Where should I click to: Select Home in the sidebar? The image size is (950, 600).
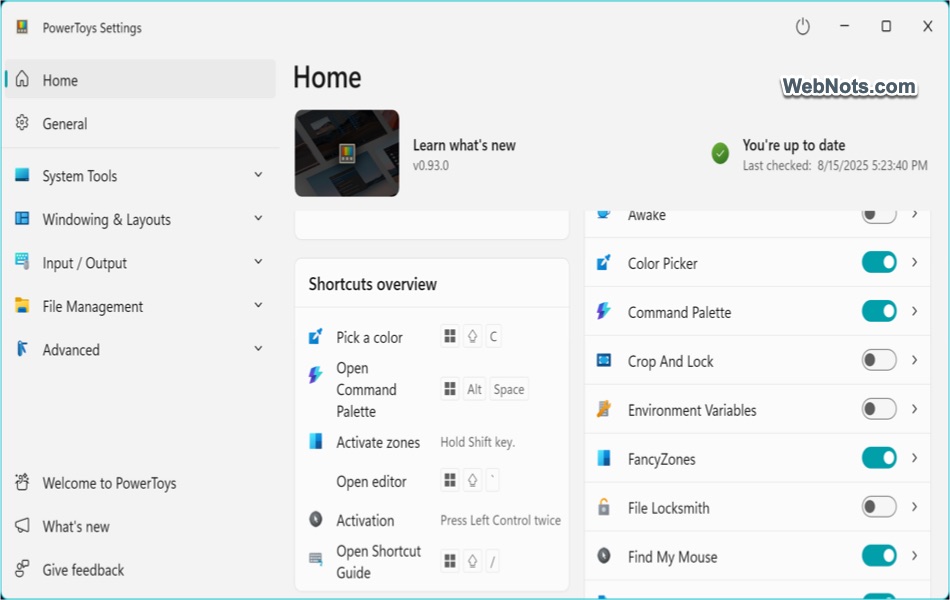140,79
